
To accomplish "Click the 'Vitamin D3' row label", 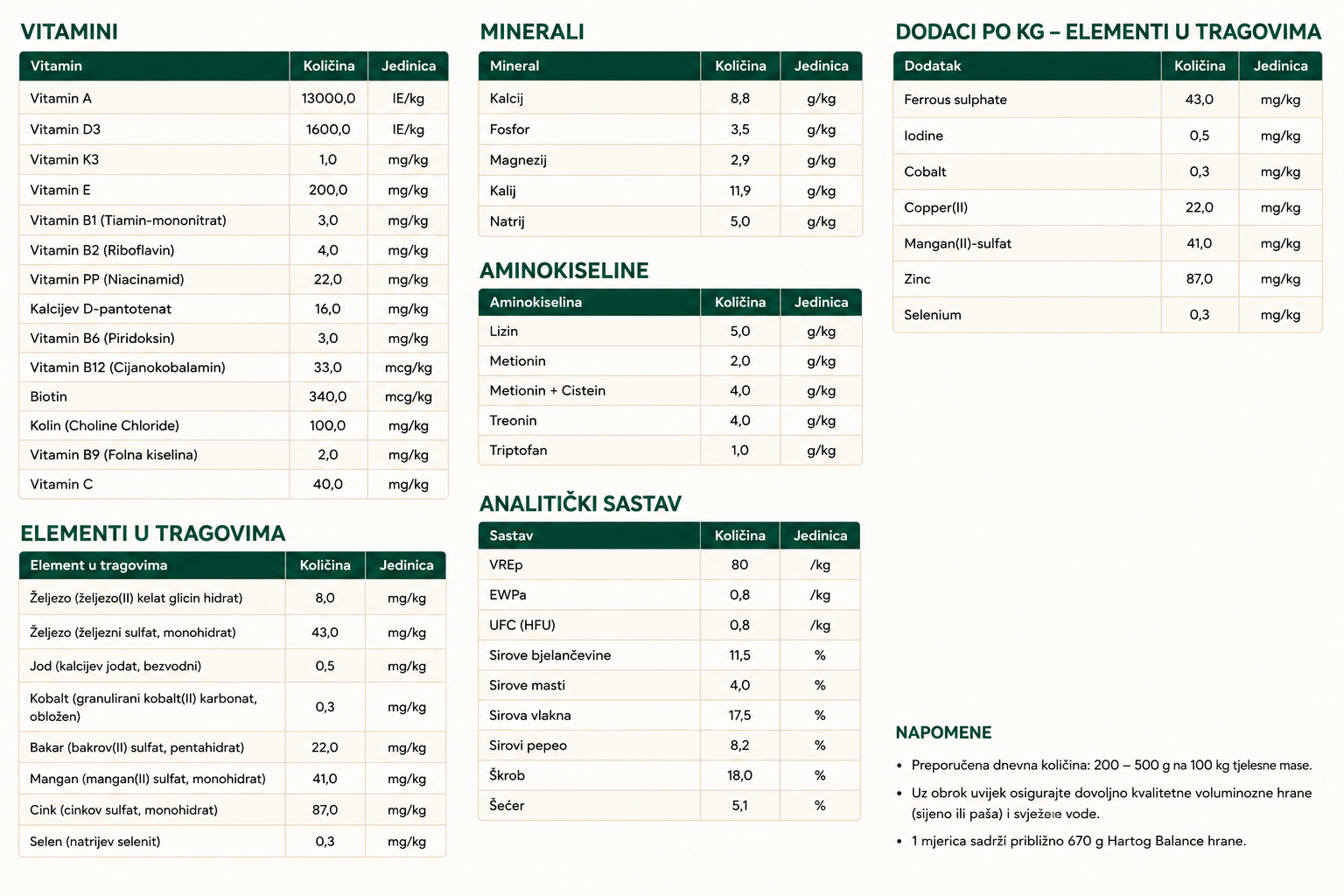I will 65,129.
